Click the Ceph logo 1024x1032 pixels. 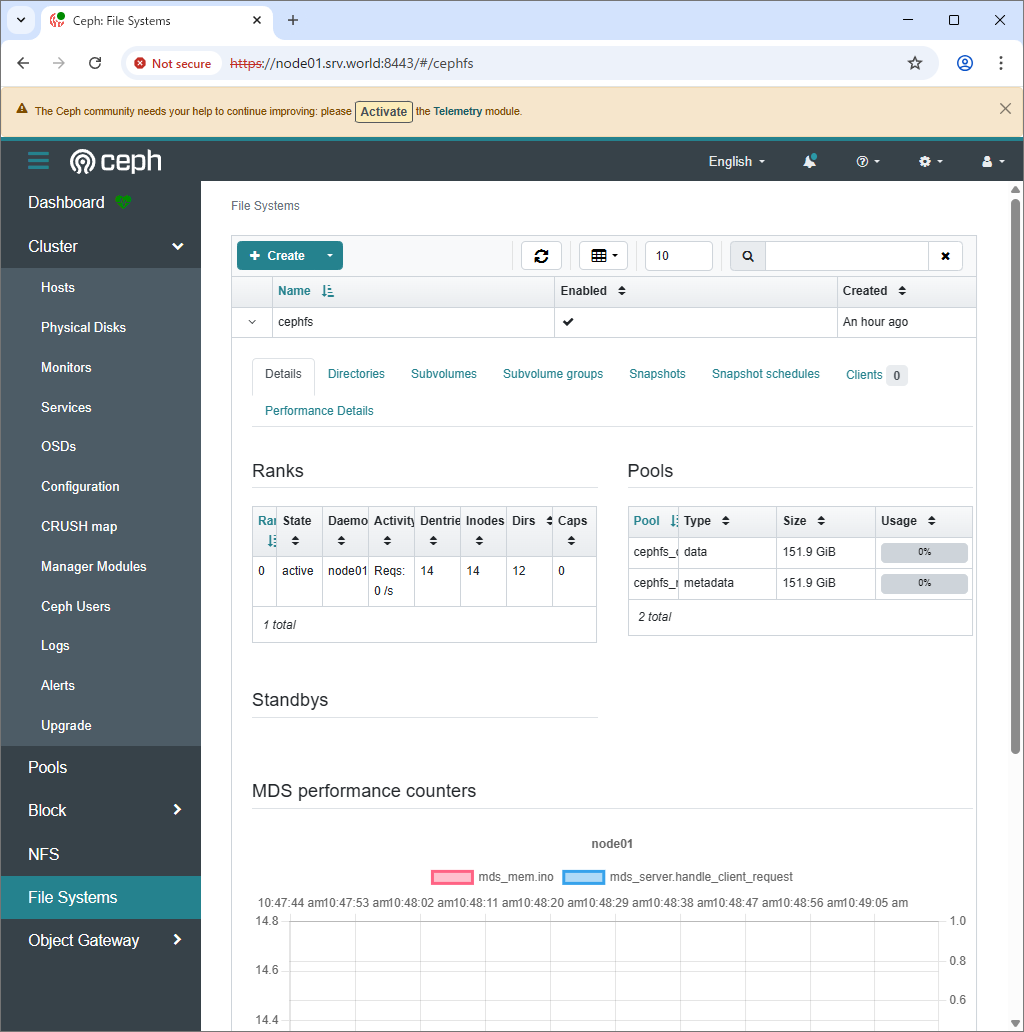pos(115,161)
